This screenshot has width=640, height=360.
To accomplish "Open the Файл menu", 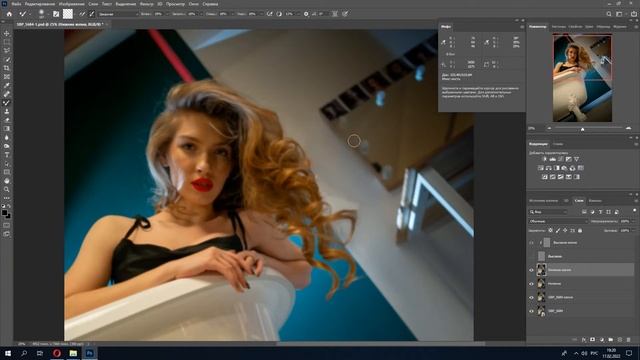I will click(16, 4).
